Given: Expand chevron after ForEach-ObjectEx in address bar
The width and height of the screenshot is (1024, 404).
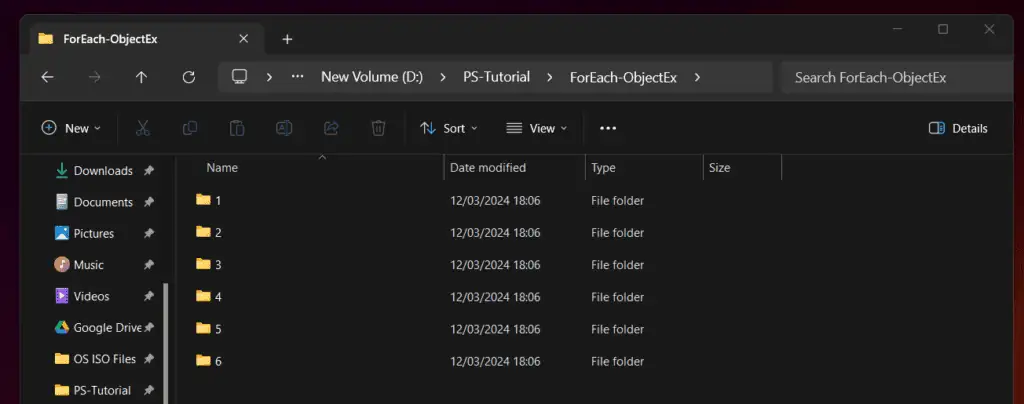Looking at the screenshot, I should (697, 77).
